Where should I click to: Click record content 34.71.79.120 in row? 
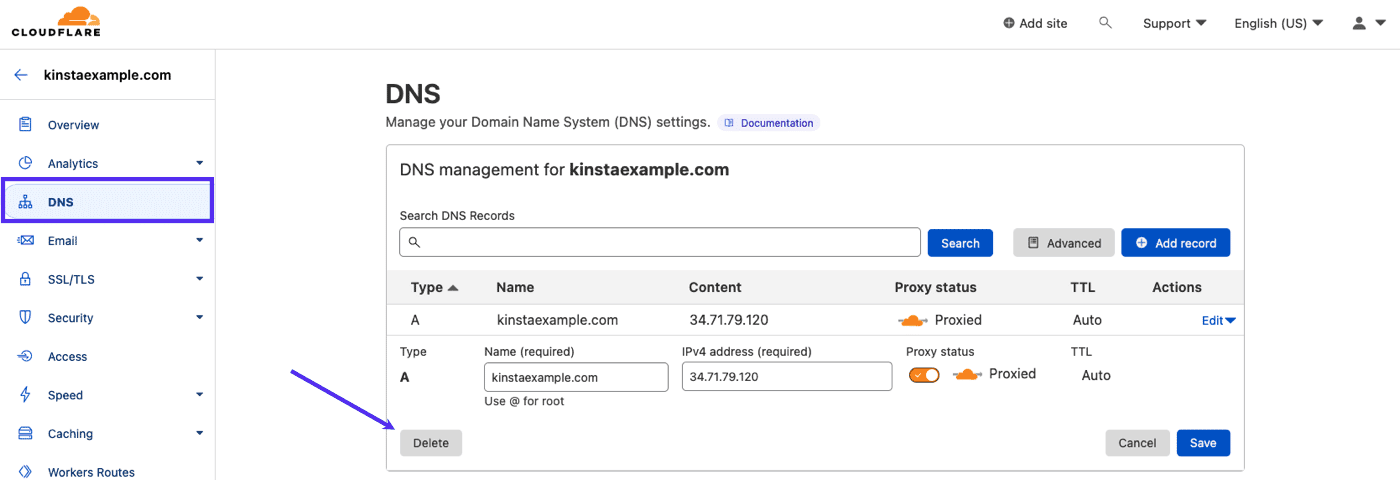(729, 320)
